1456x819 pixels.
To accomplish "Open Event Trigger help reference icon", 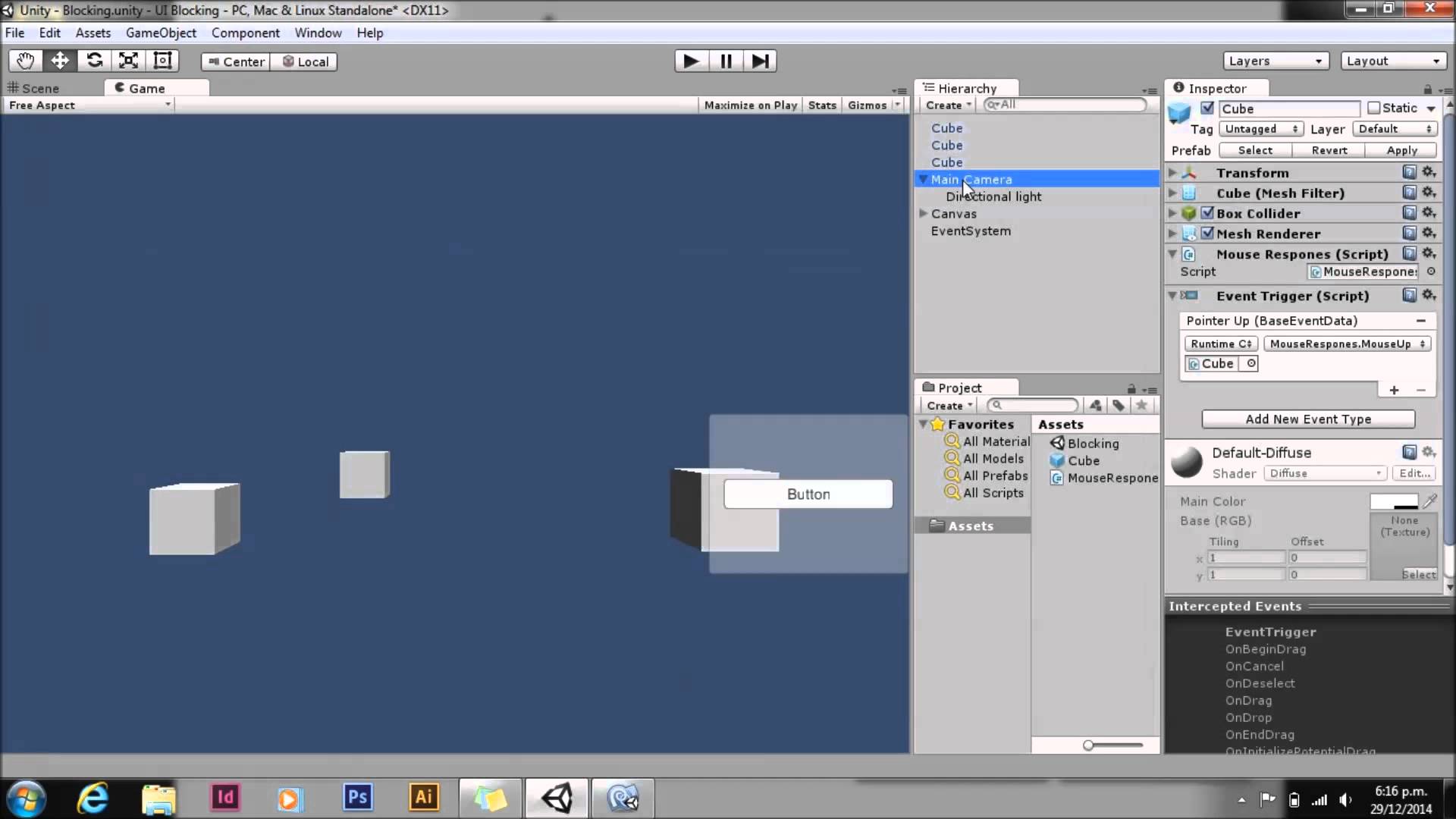I will pos(1409,296).
